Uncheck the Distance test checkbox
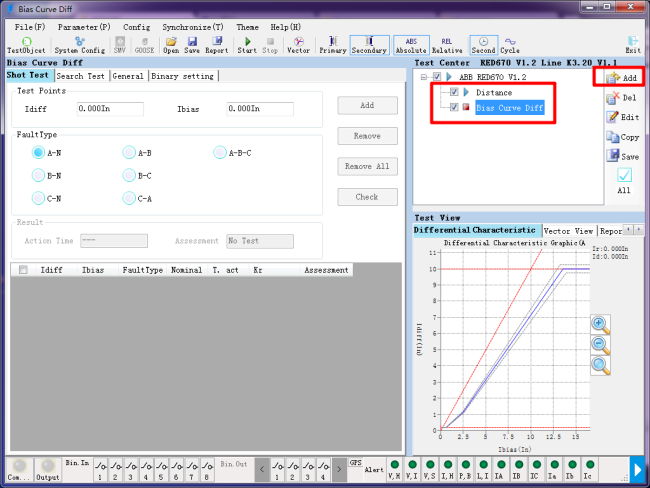650x488 pixels. 455,92
